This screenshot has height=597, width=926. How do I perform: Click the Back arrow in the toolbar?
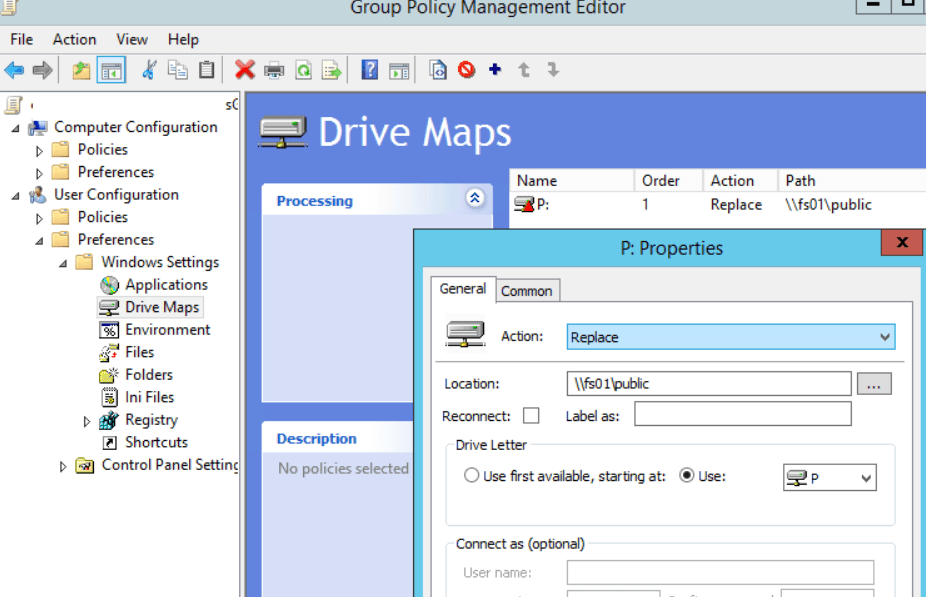pyautogui.click(x=14, y=70)
